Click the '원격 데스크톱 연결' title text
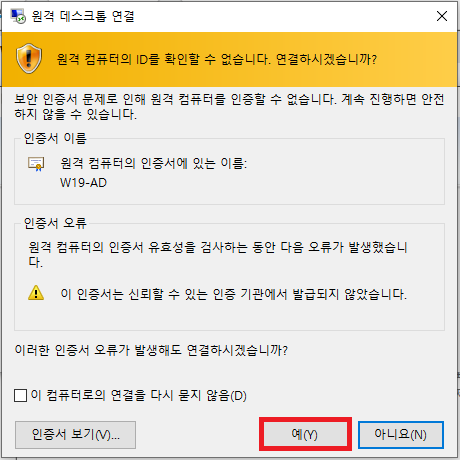The height and width of the screenshot is (460, 460). pyautogui.click(x=83, y=16)
